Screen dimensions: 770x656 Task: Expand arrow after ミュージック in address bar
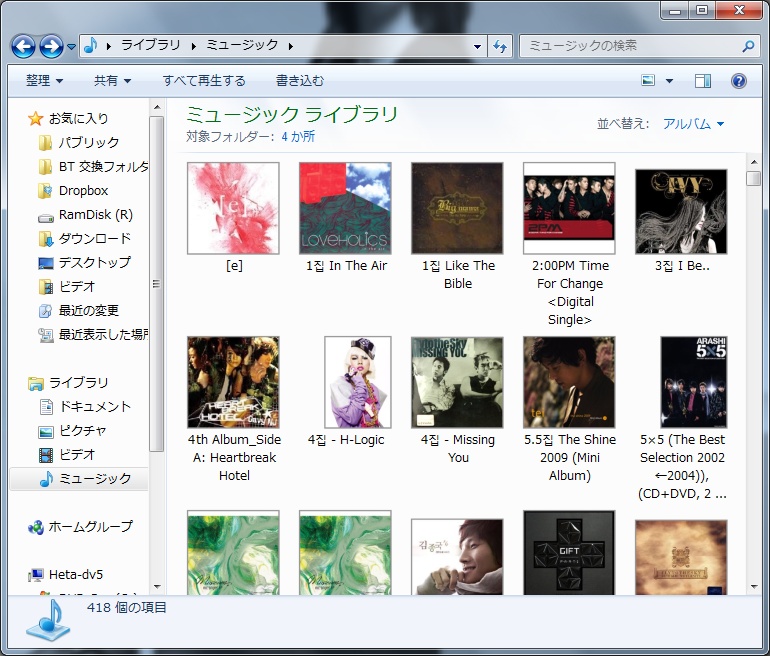pos(291,46)
